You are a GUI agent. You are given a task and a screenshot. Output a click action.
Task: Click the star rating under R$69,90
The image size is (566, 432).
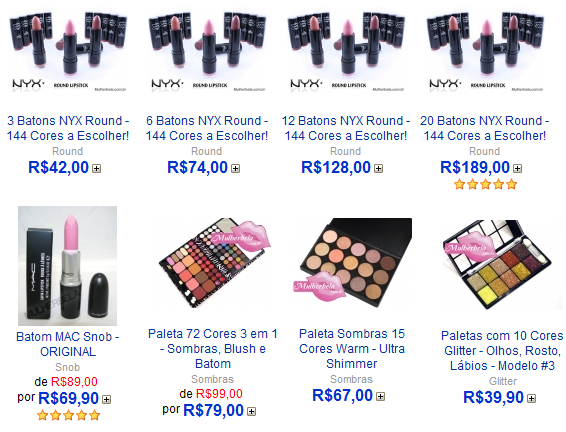[x=68, y=415]
